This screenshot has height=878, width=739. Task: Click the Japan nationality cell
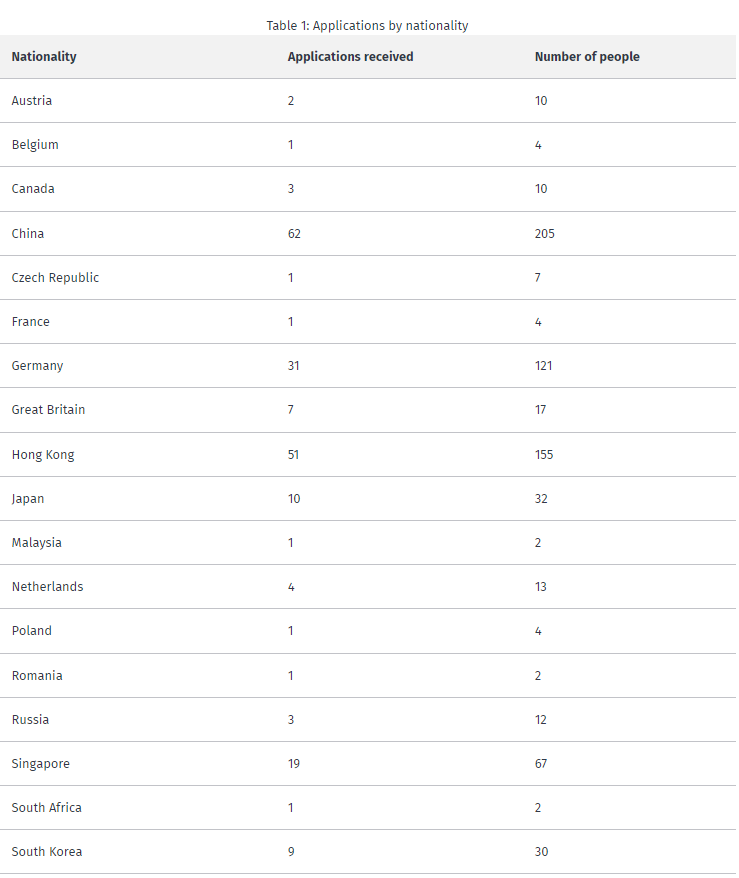point(28,499)
